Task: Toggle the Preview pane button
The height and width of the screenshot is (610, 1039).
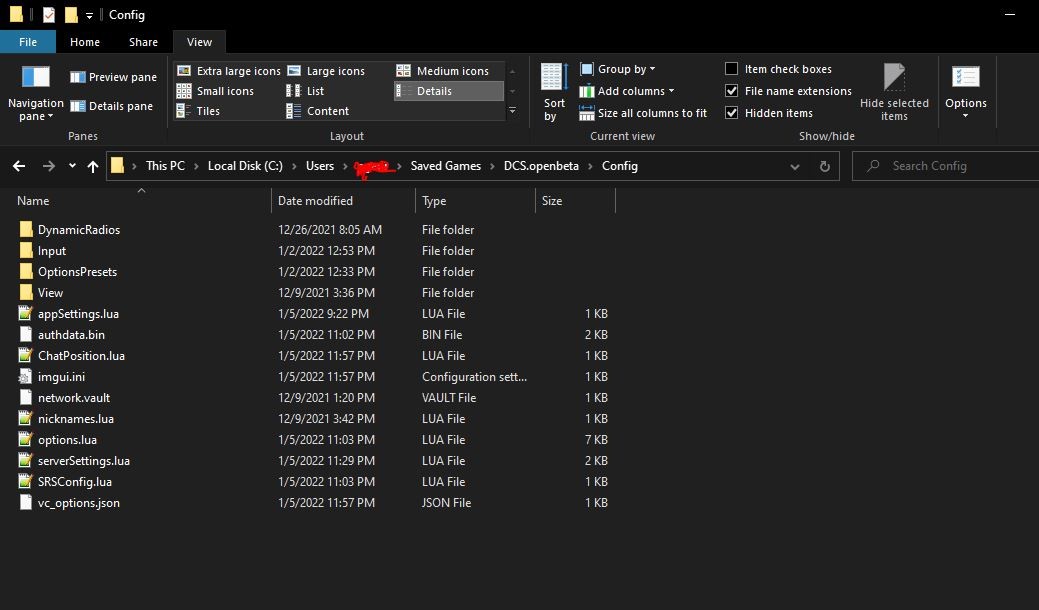Action: click(113, 77)
